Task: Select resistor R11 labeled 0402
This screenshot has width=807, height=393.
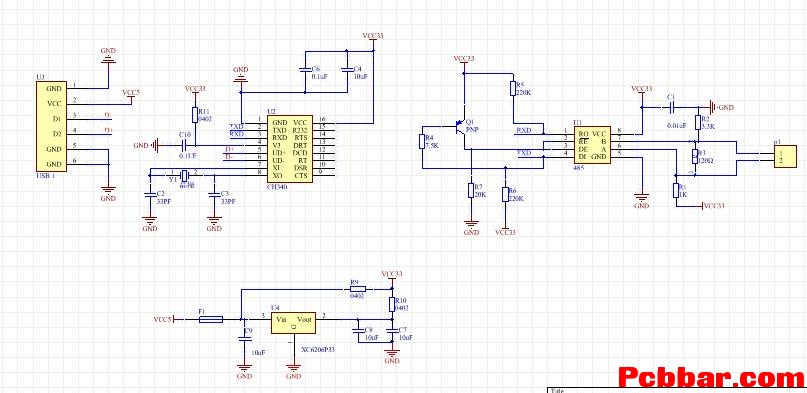Action: [195, 115]
